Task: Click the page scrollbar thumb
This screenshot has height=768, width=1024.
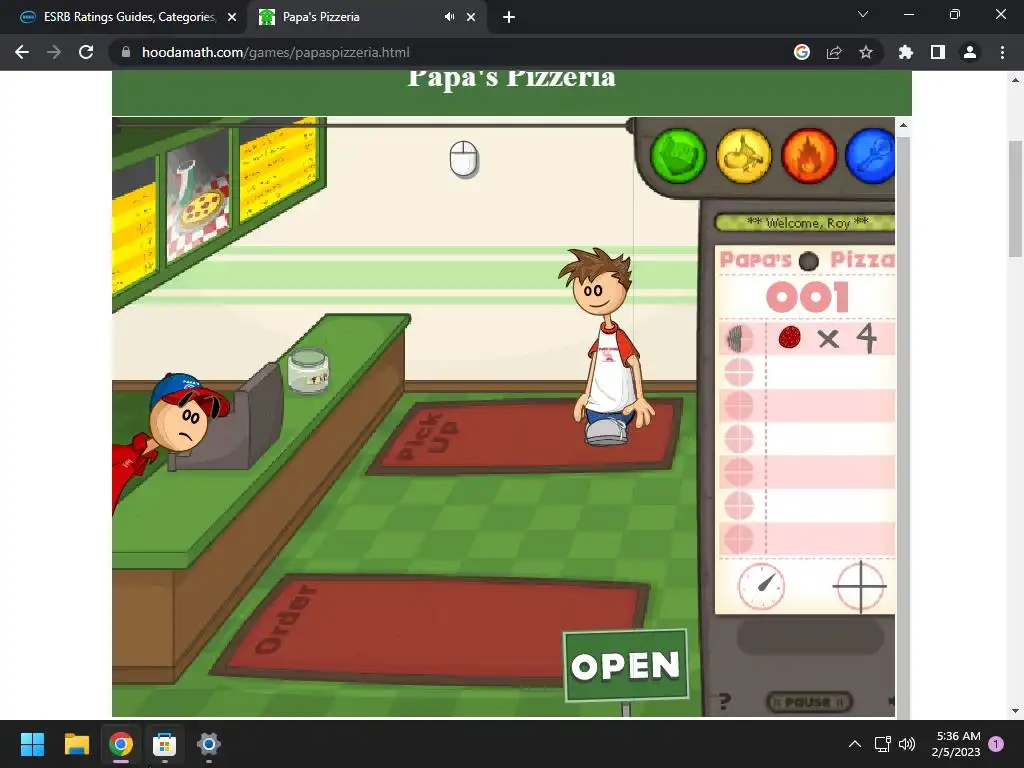Action: 1015,199
